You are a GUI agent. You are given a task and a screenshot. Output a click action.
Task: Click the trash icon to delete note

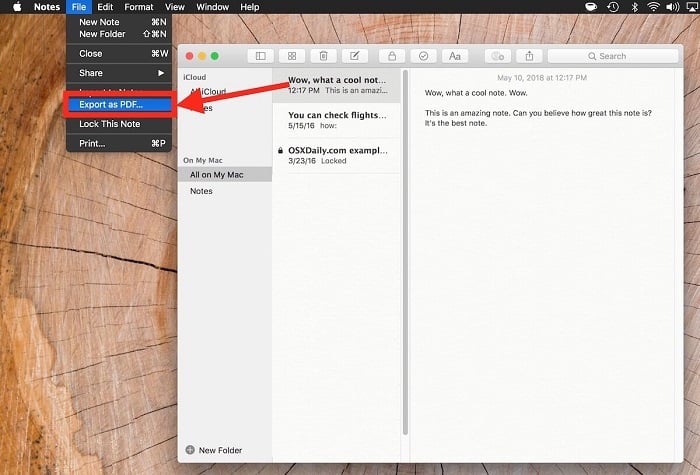[324, 56]
